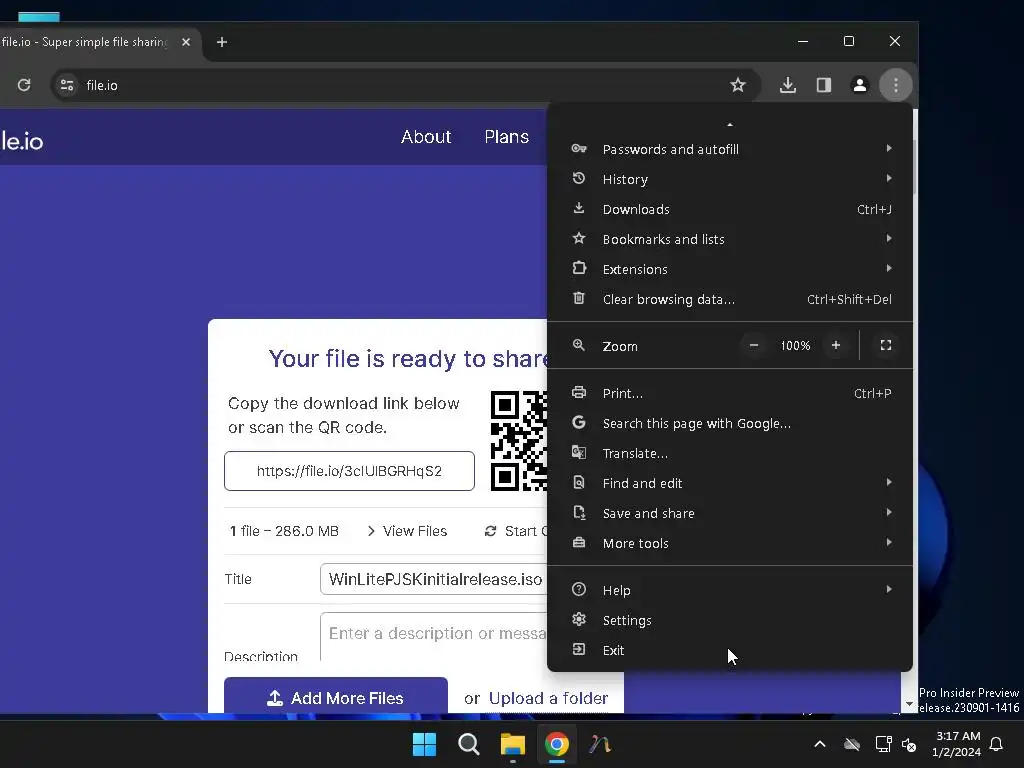Screen dimensions: 1024x768
Task: Open the taskbar clock and date
Action: click(x=957, y=744)
